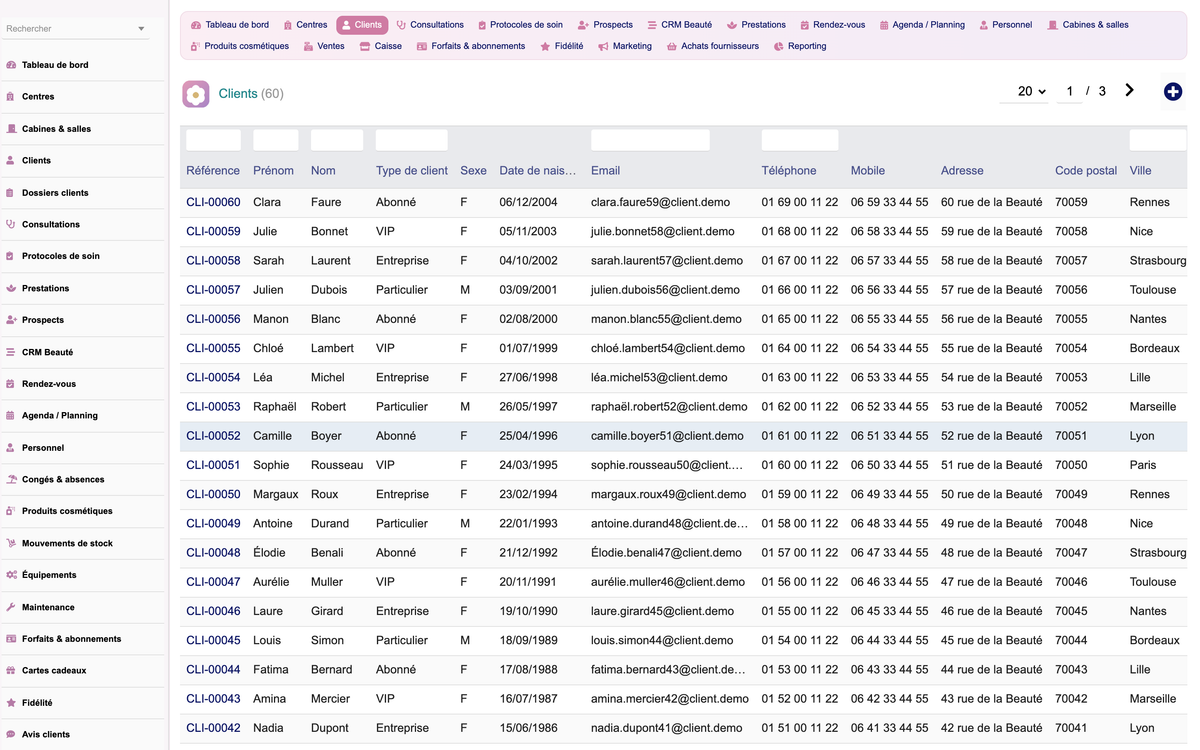
Task: Open client reference CLI-00052
Action: click(213, 436)
